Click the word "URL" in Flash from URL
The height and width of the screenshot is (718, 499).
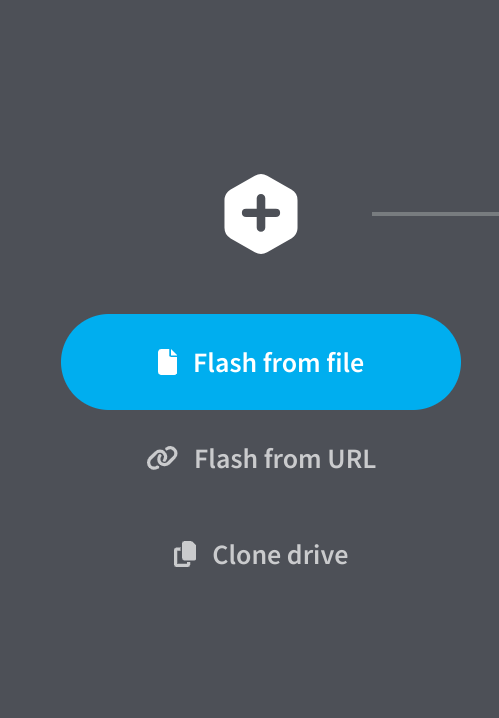coord(352,459)
